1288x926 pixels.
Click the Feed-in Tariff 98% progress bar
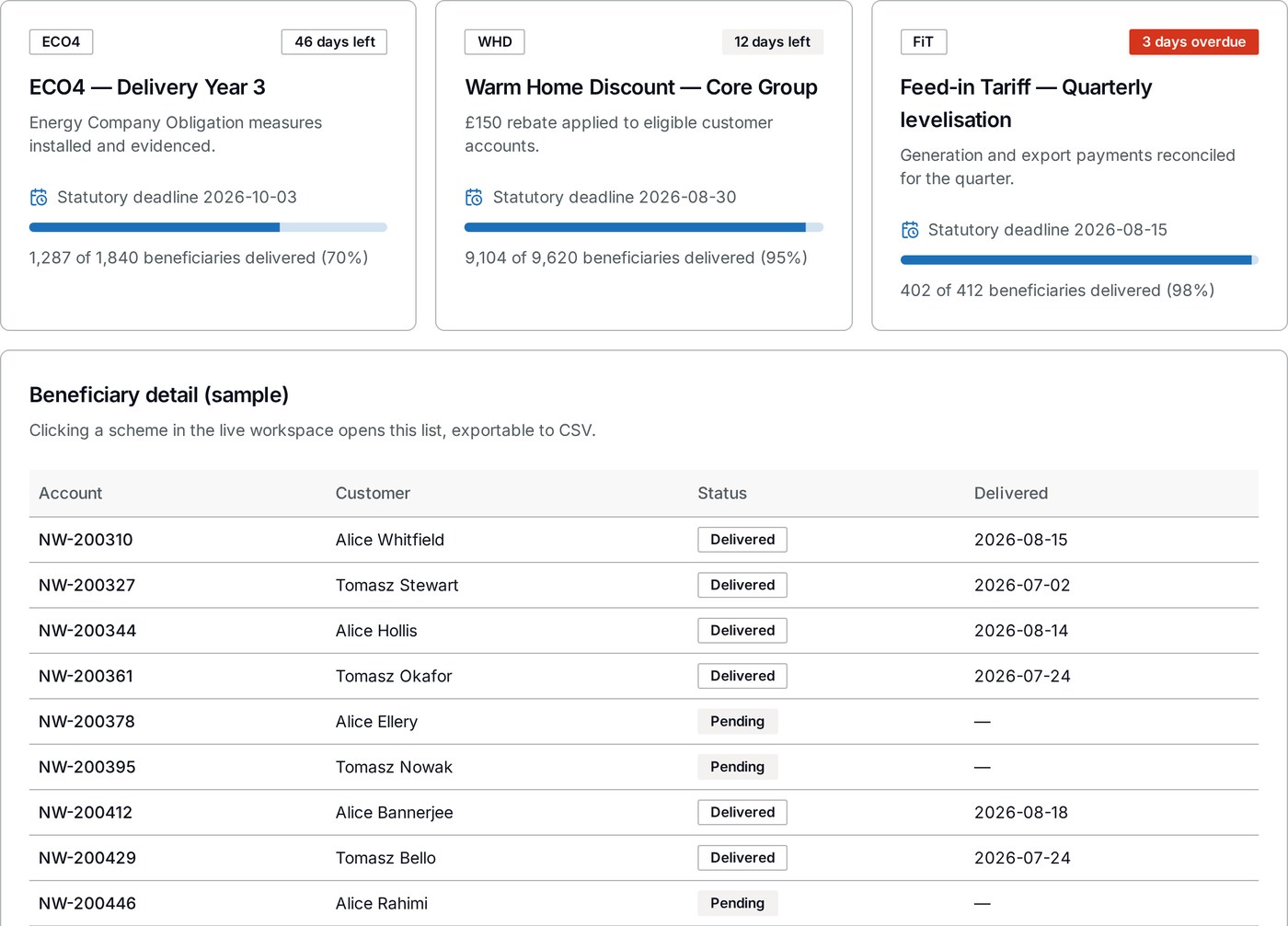(x=1079, y=260)
